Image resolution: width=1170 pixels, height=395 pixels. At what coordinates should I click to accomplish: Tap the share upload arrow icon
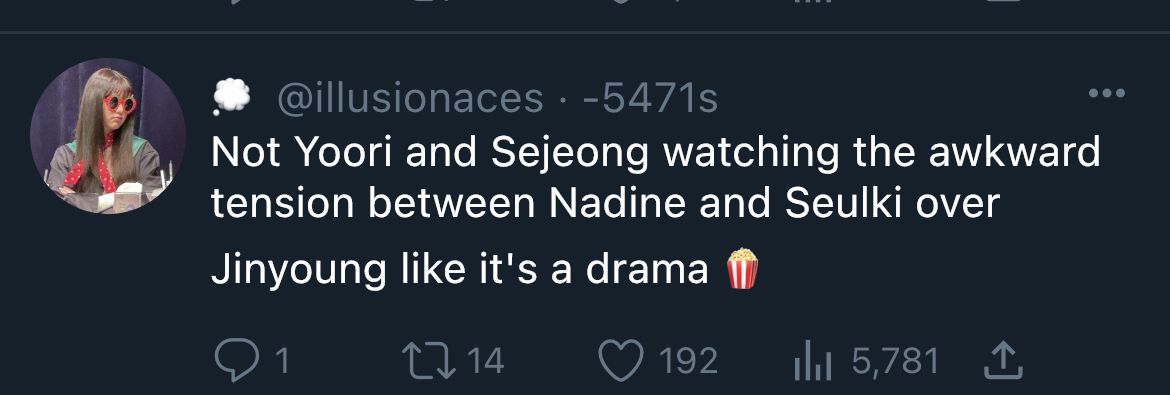[x=1002, y=361]
